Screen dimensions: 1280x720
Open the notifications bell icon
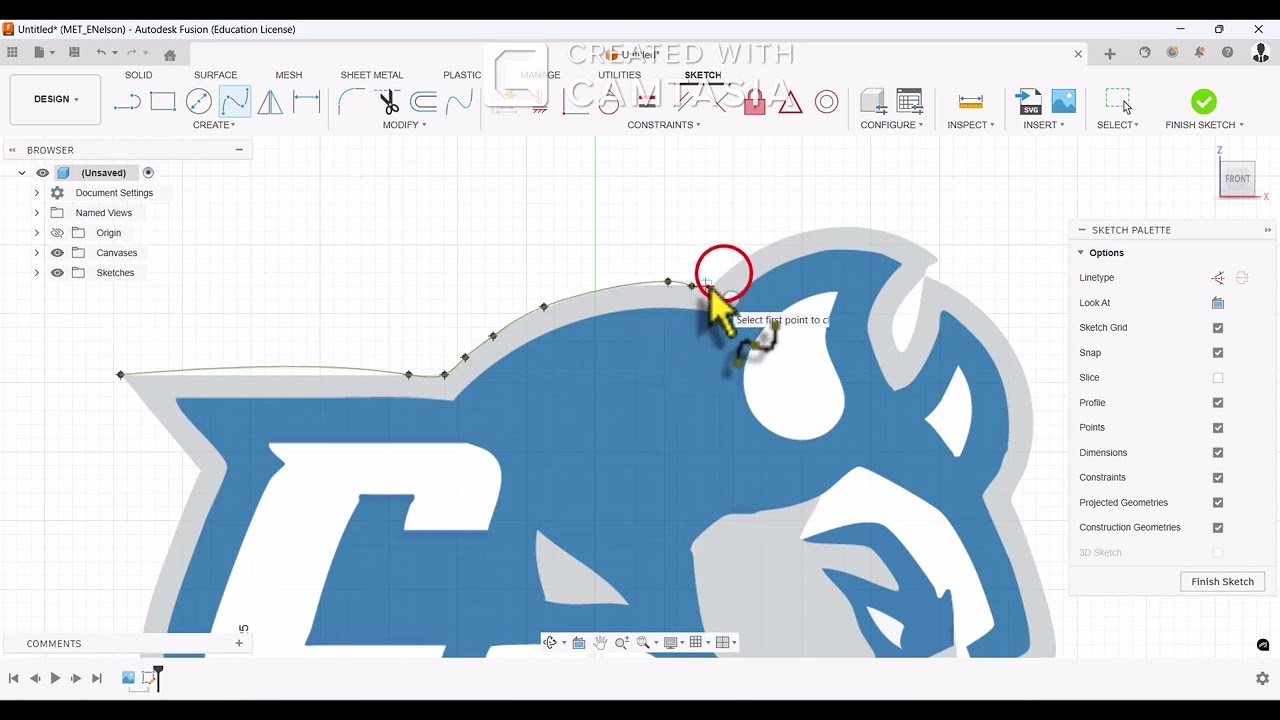pos(1199,53)
